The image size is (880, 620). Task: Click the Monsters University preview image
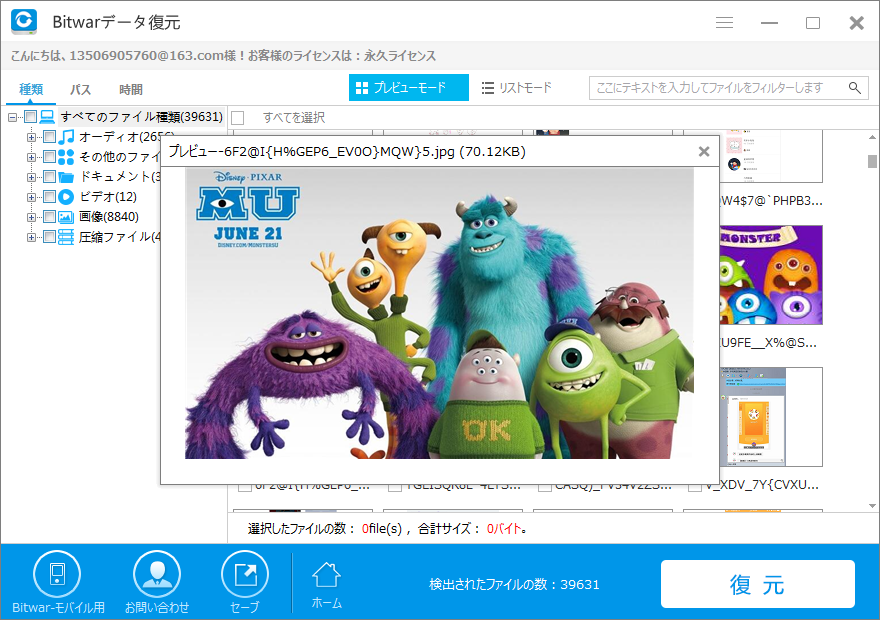point(439,313)
